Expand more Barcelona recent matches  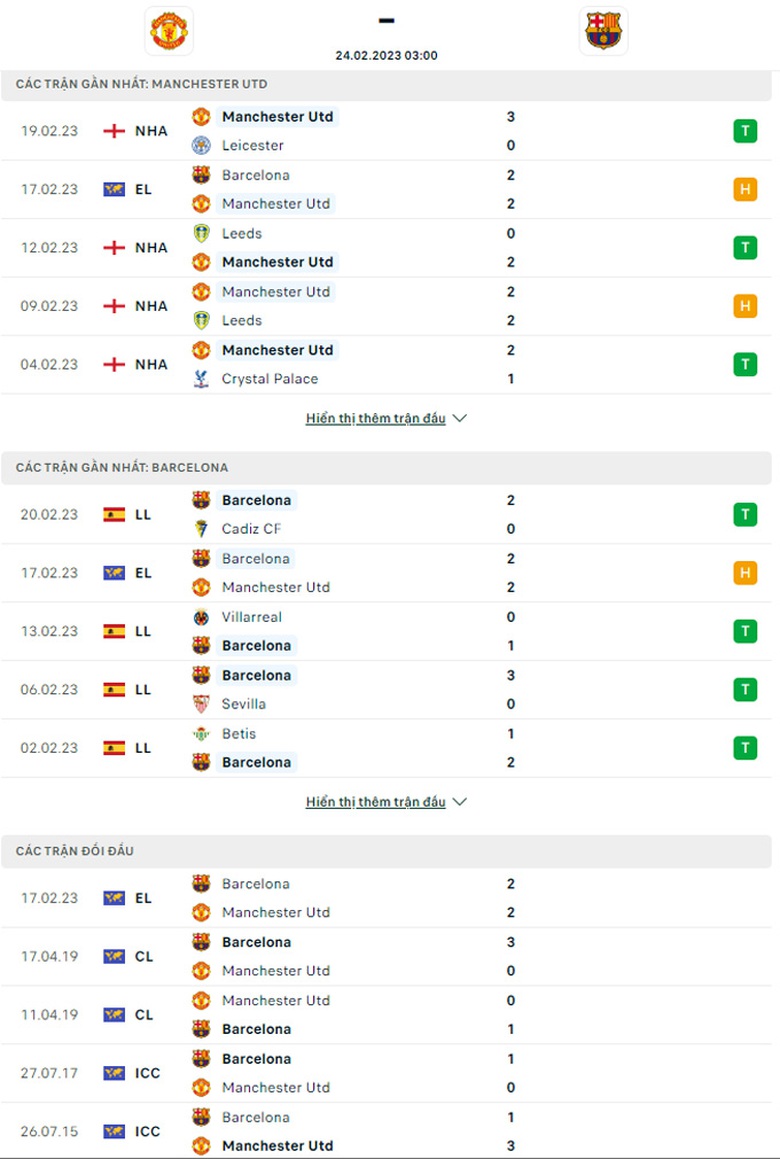tap(386, 802)
